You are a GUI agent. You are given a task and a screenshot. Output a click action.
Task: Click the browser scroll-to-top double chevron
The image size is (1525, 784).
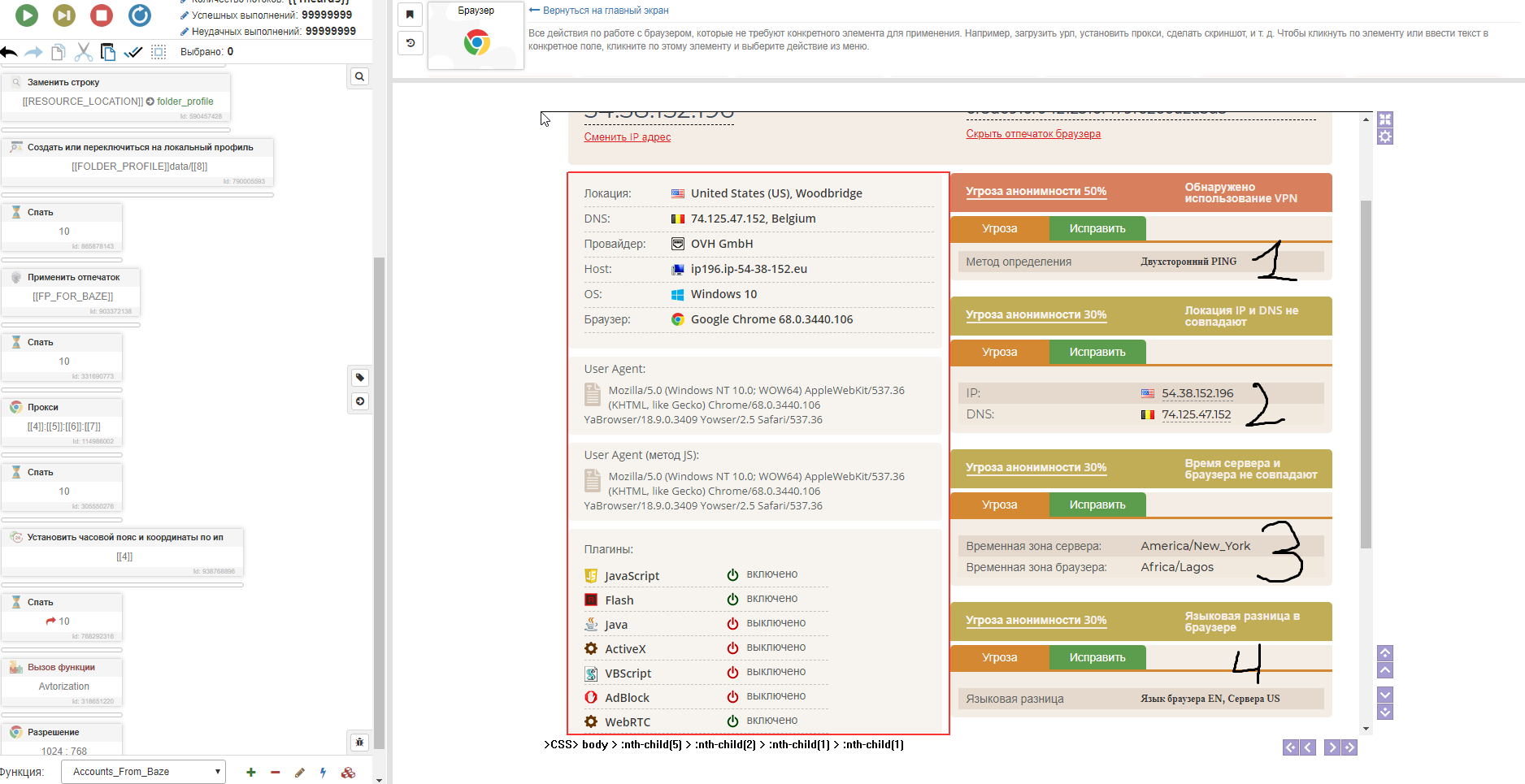click(x=1385, y=652)
